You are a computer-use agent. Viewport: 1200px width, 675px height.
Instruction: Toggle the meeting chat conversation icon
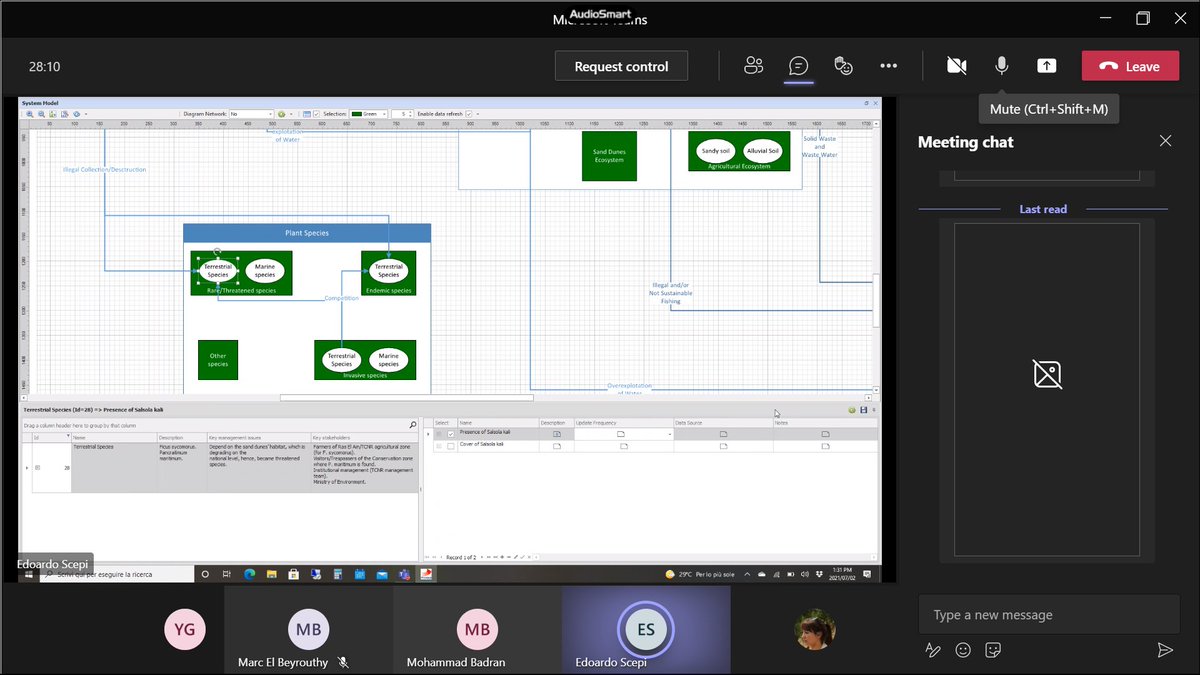coord(798,66)
